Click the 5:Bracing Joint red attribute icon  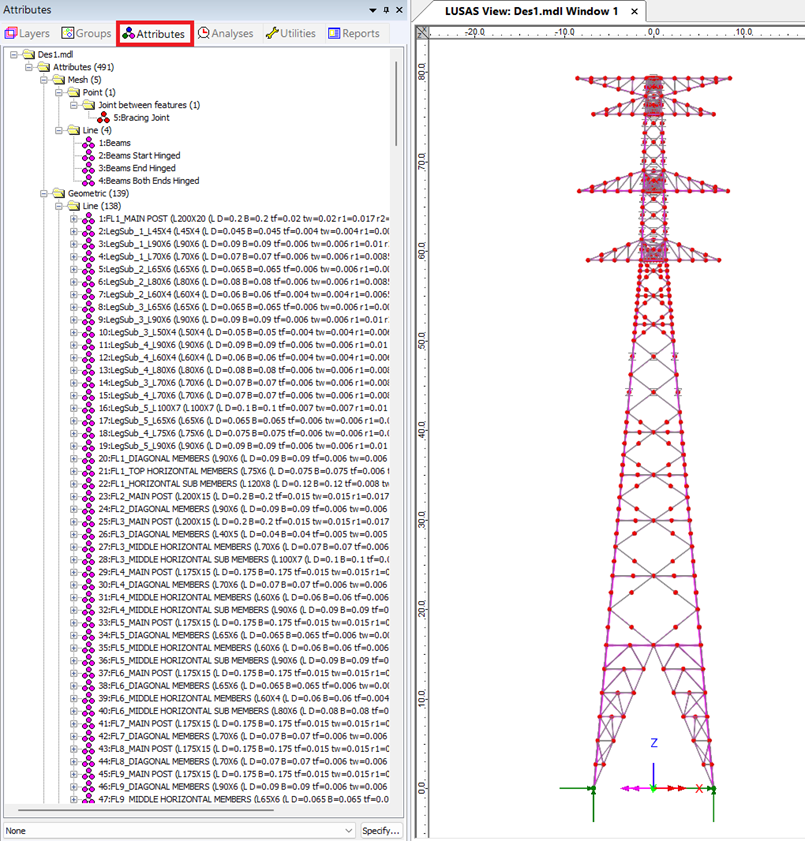103,118
